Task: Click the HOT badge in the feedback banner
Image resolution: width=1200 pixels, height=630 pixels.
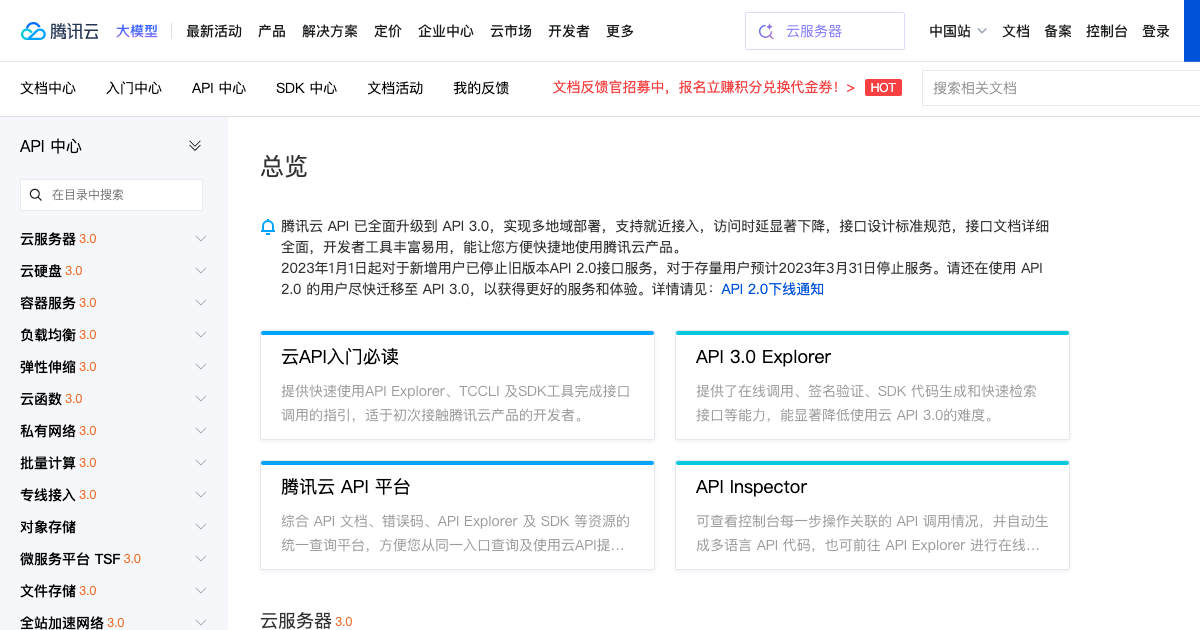Action: (x=883, y=87)
